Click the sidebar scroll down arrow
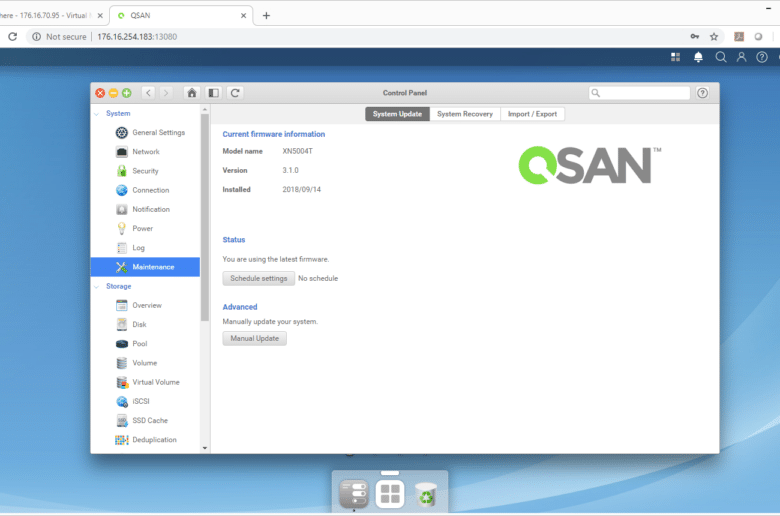The width and height of the screenshot is (780, 516). pos(205,448)
